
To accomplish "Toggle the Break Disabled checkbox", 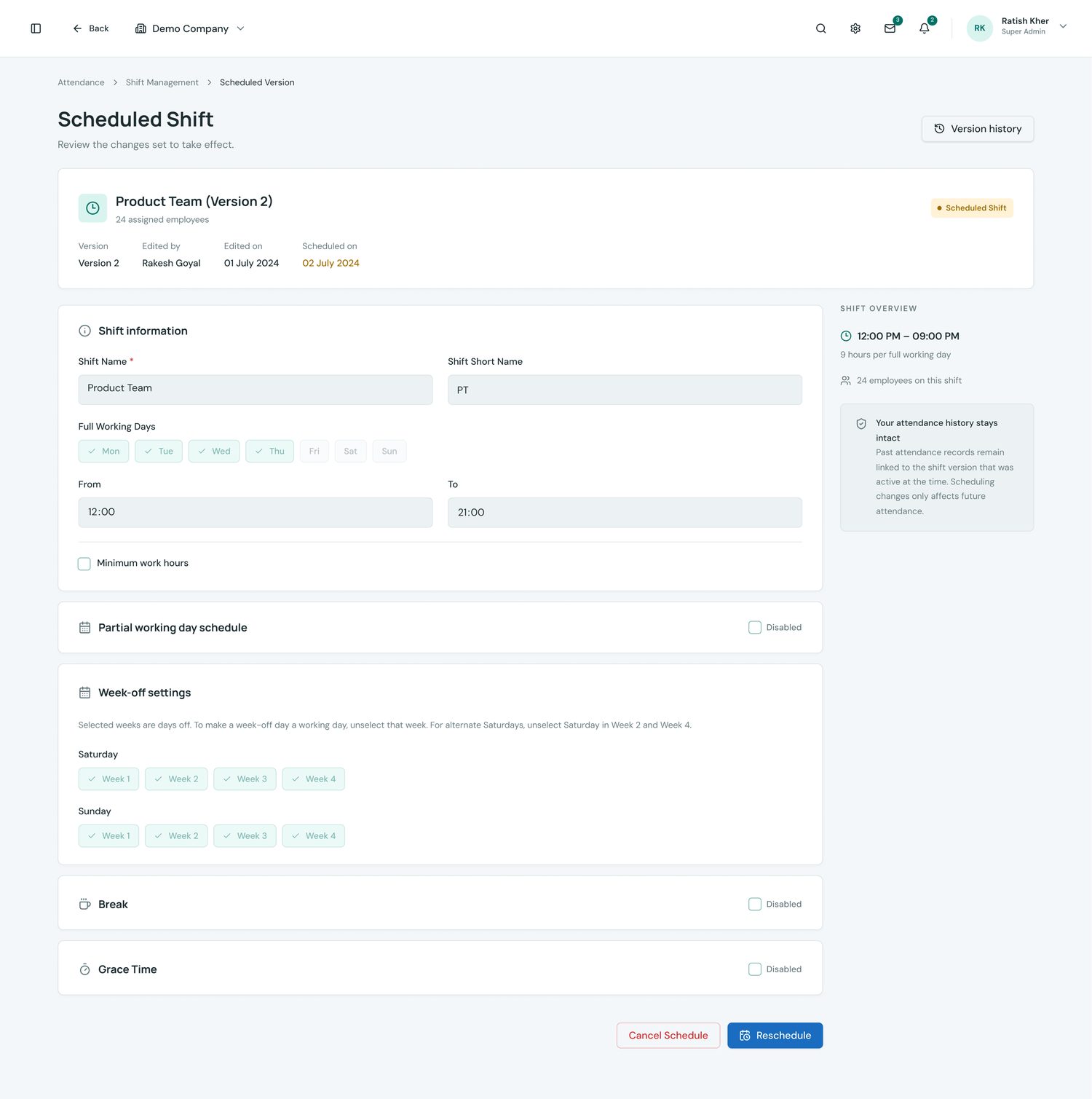I will tap(755, 904).
